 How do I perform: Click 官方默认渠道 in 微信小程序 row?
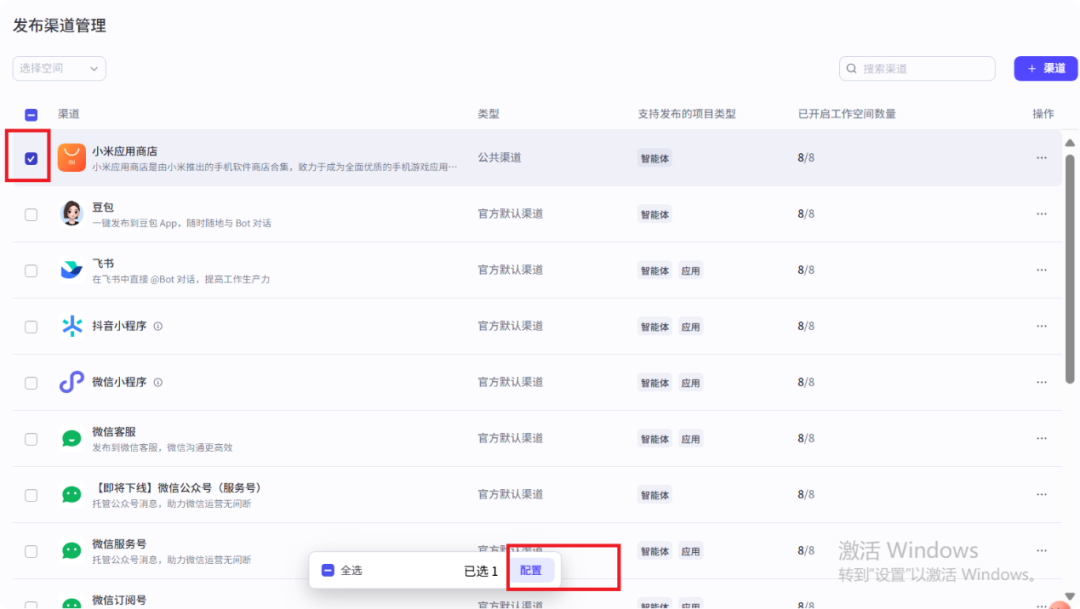point(510,382)
